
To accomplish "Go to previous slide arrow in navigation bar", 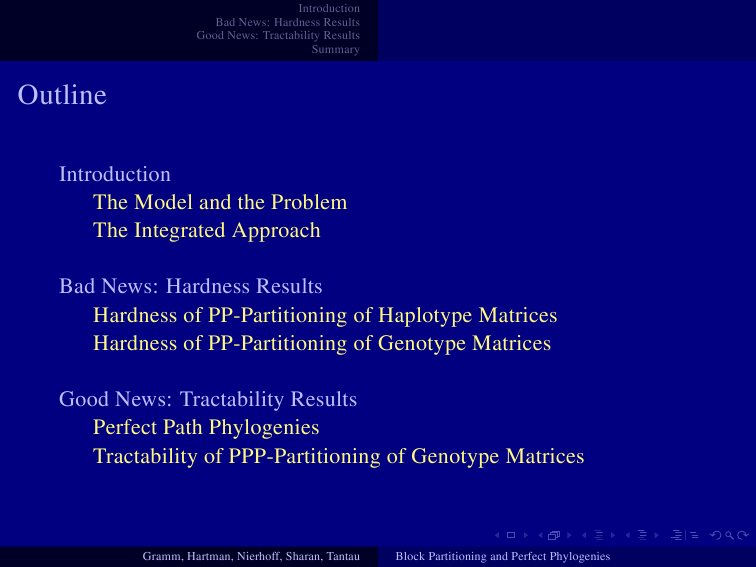I will (x=497, y=535).
